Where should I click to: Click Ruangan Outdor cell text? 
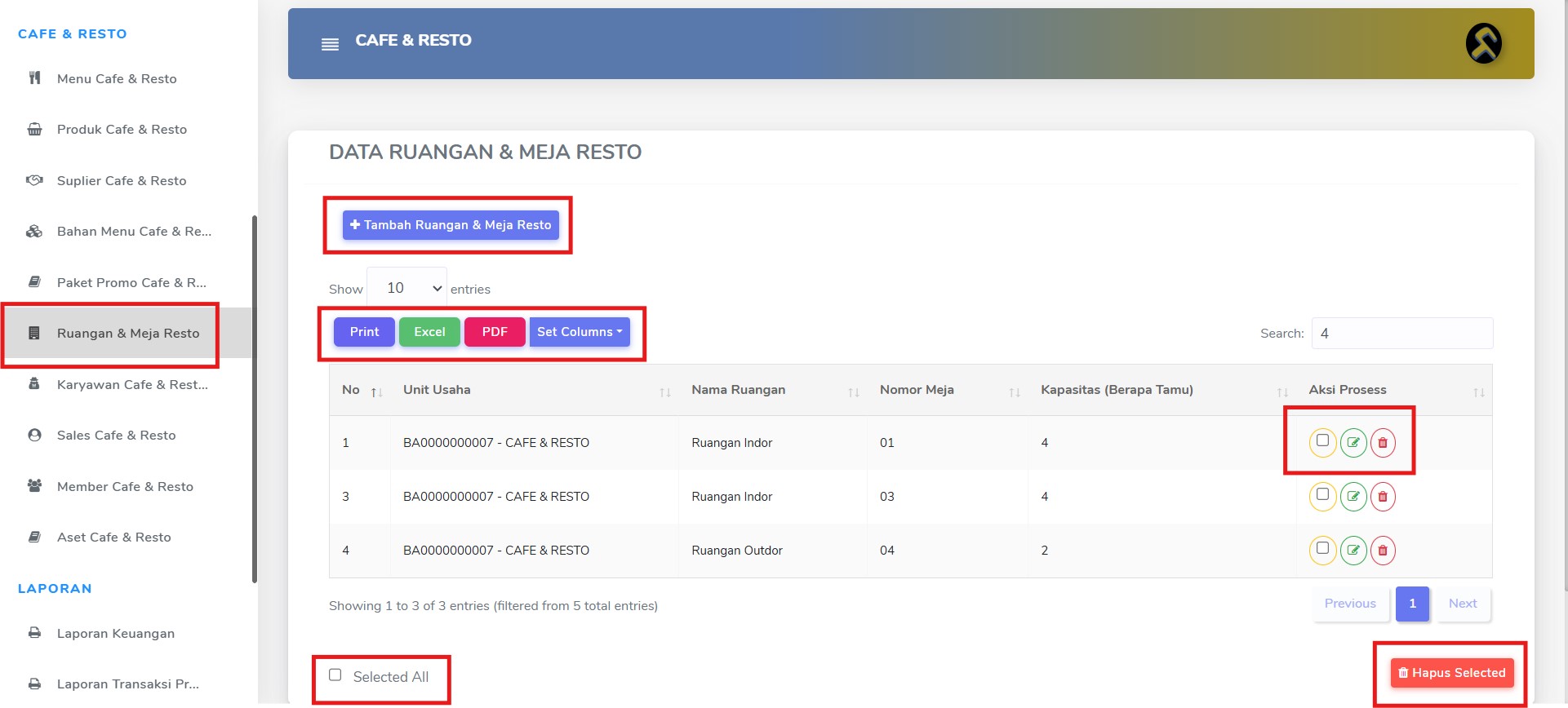click(737, 551)
